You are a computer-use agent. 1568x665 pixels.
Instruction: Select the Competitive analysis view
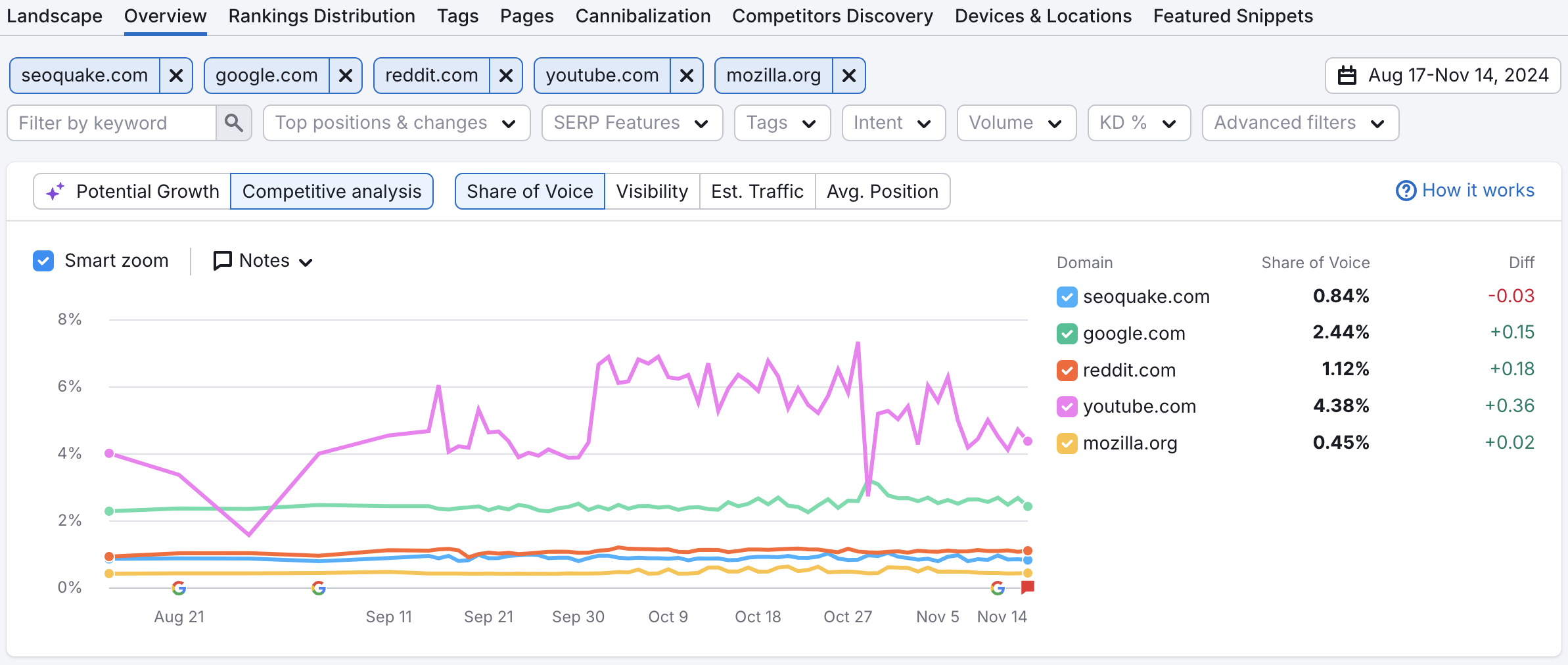[332, 191]
